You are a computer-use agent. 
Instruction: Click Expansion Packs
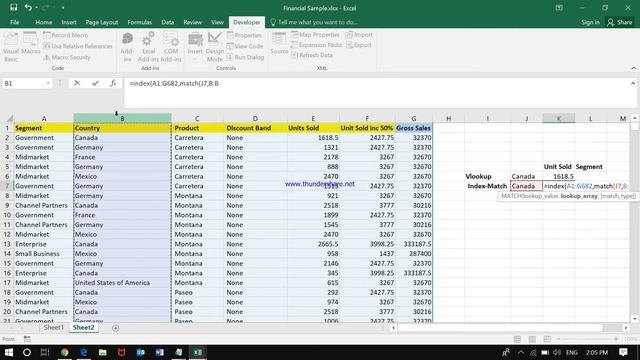pos(317,45)
